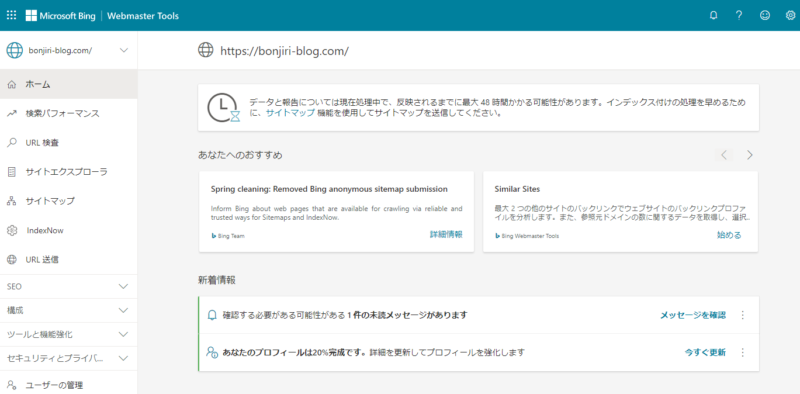Click the home icon next to ホーム
The image size is (800, 394).
[12, 85]
